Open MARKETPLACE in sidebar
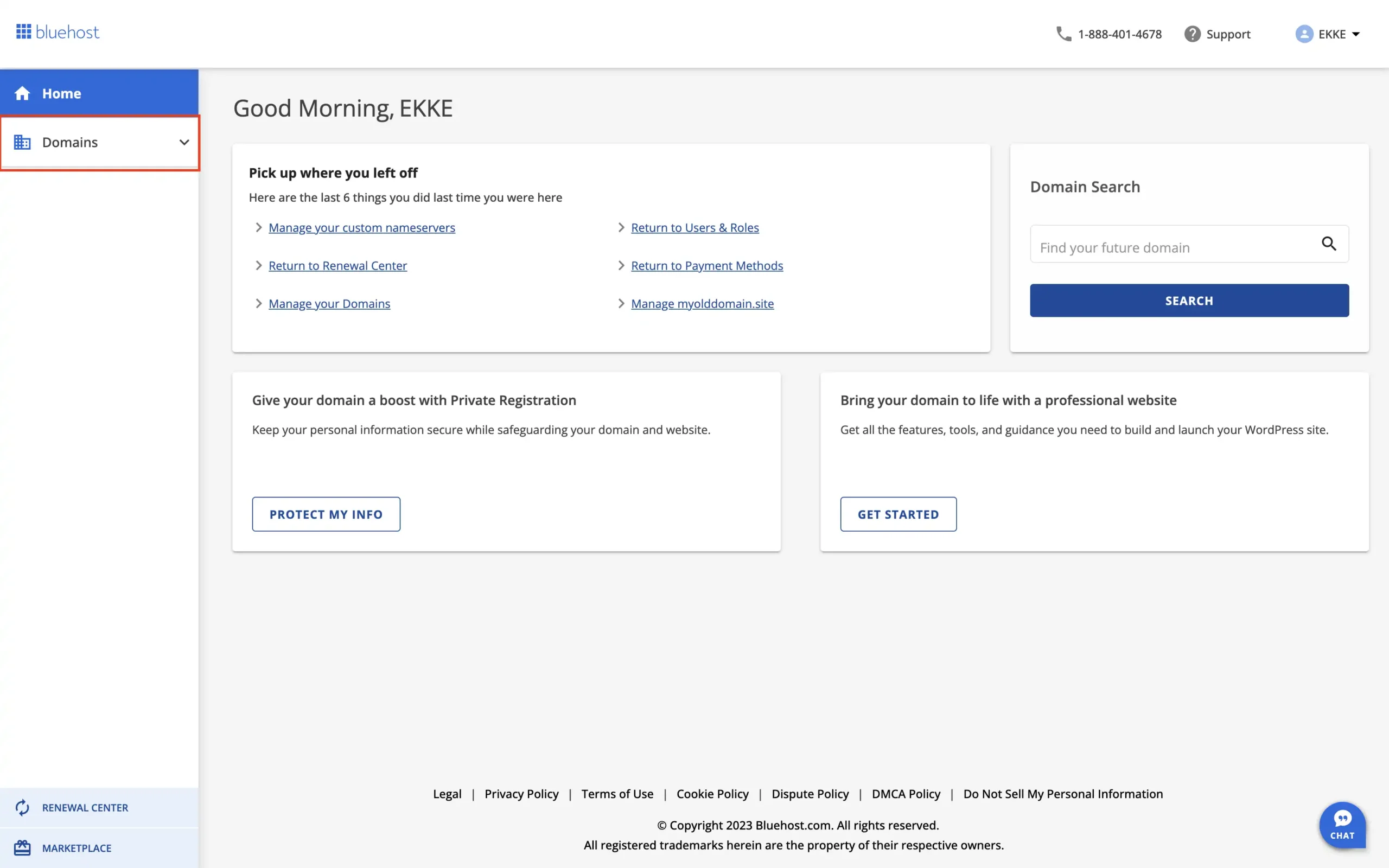Screen dimensions: 1389x868 tap(99, 848)
